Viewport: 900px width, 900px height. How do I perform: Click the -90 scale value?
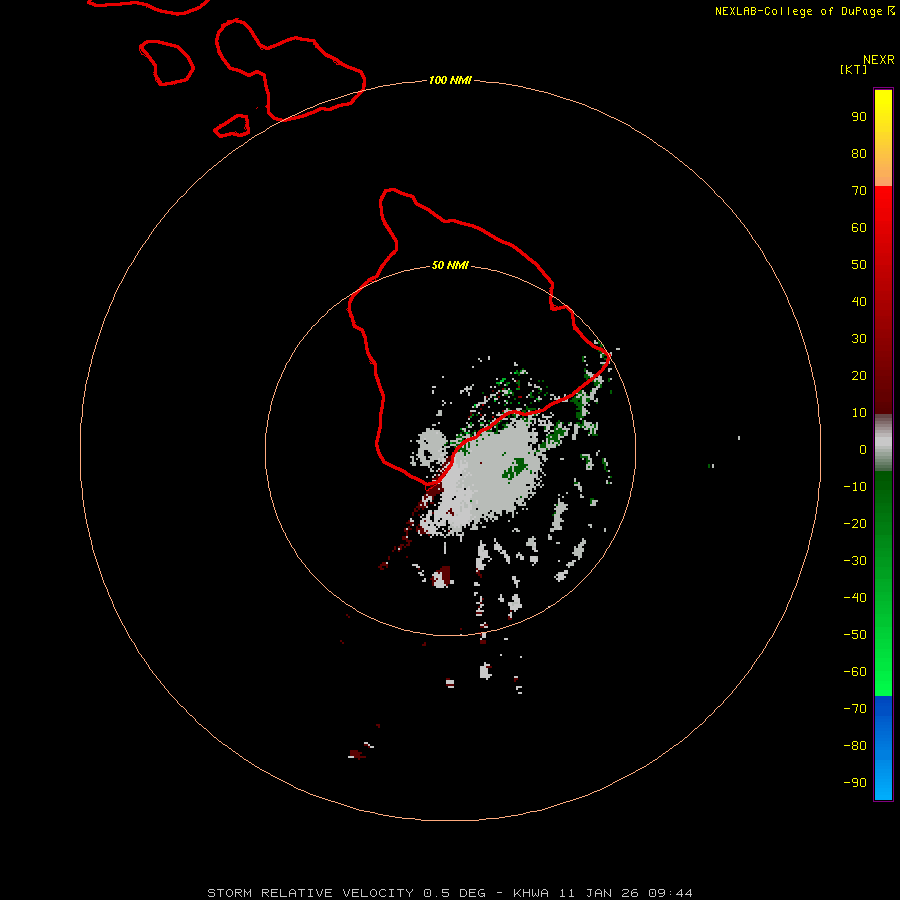(855, 782)
